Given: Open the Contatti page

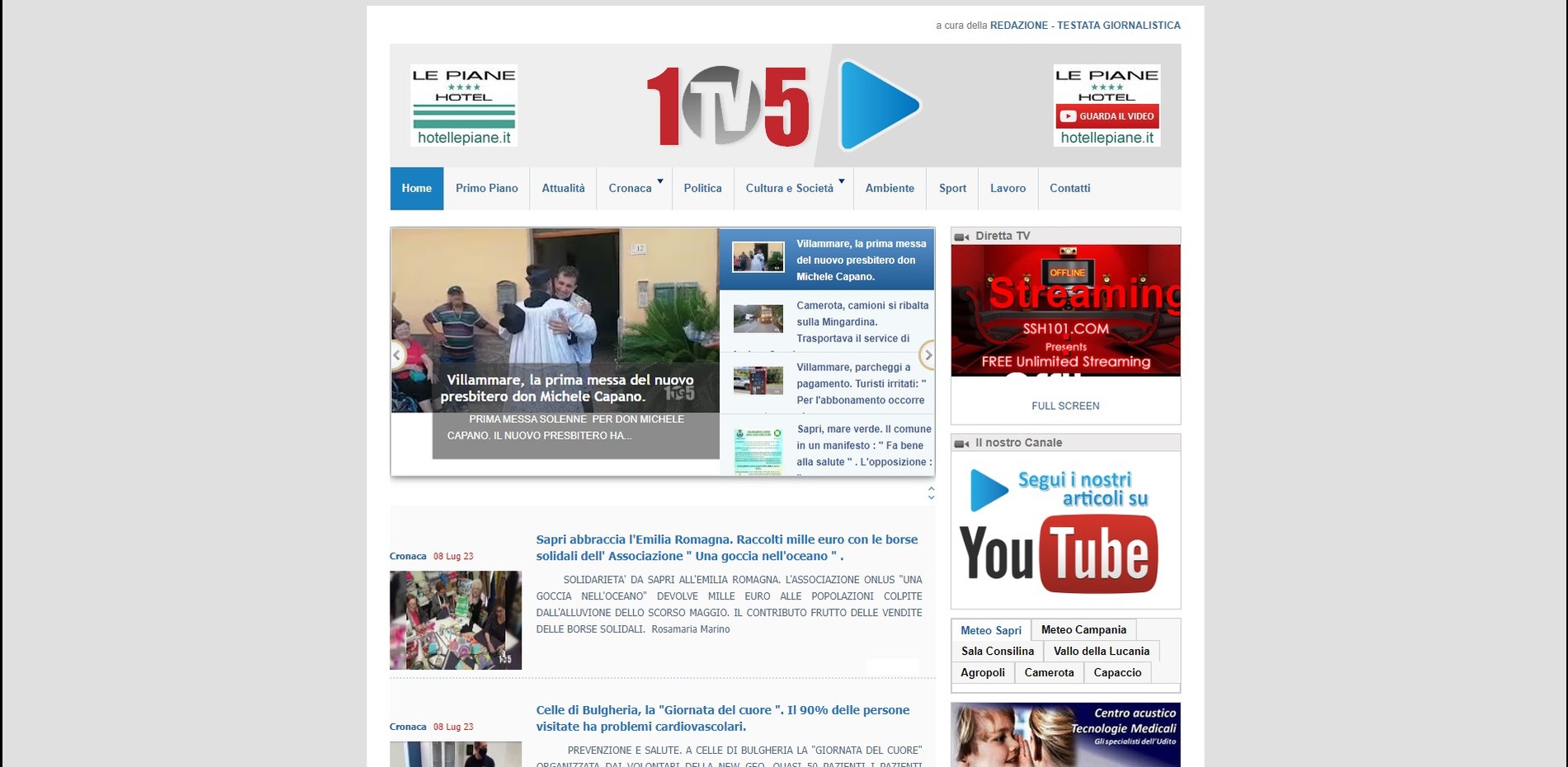Looking at the screenshot, I should point(1070,188).
